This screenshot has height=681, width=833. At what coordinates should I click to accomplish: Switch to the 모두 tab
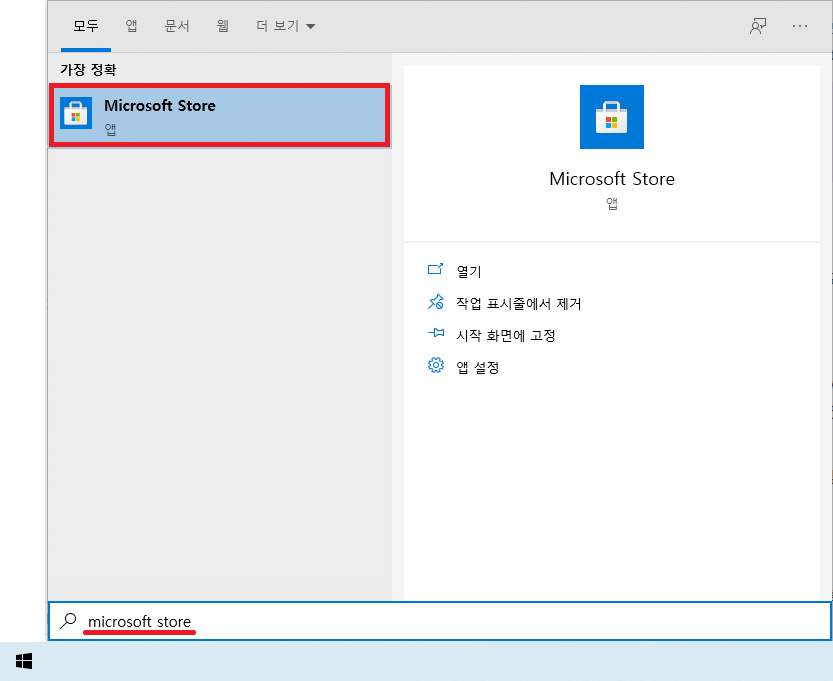click(86, 26)
